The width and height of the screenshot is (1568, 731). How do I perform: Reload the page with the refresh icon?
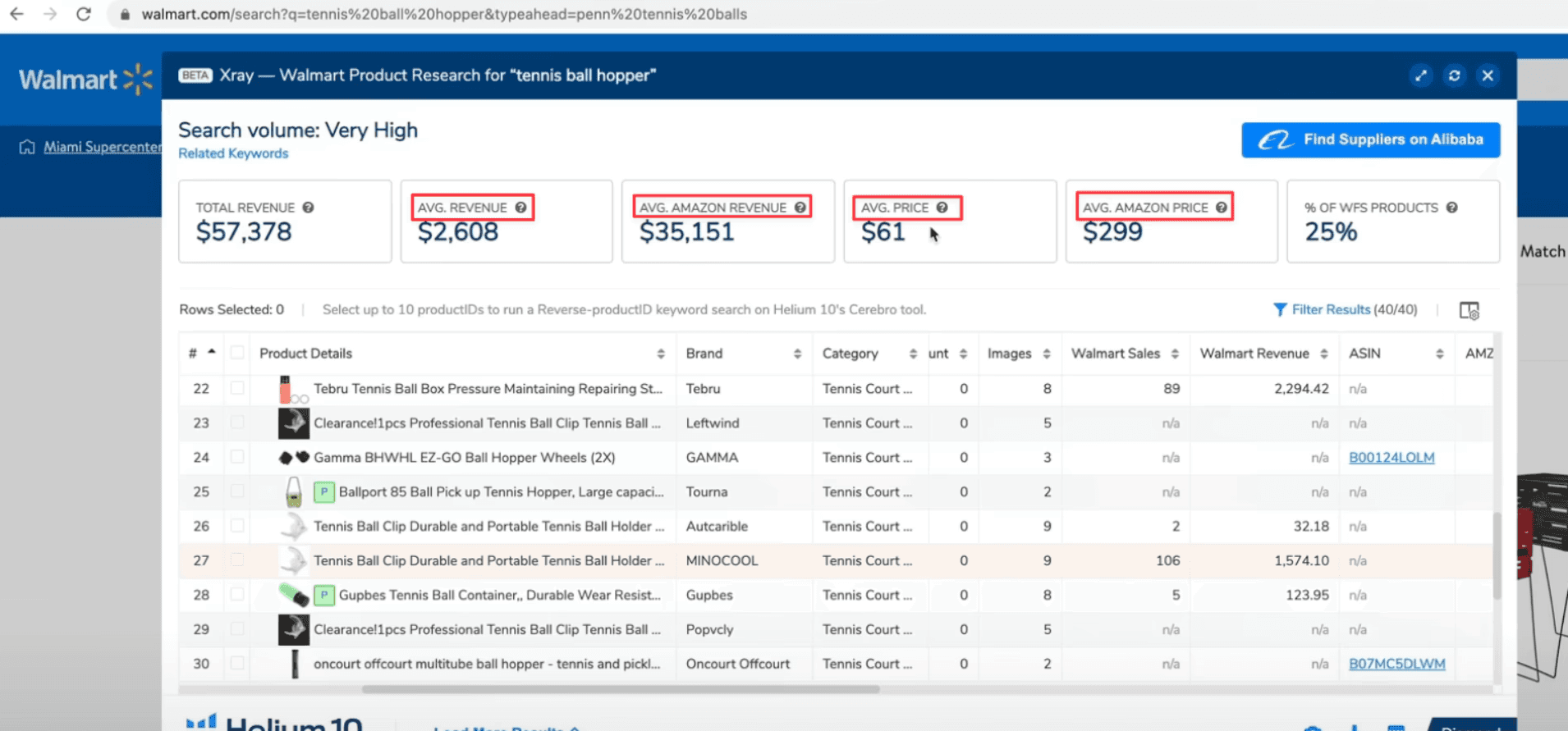[84, 14]
